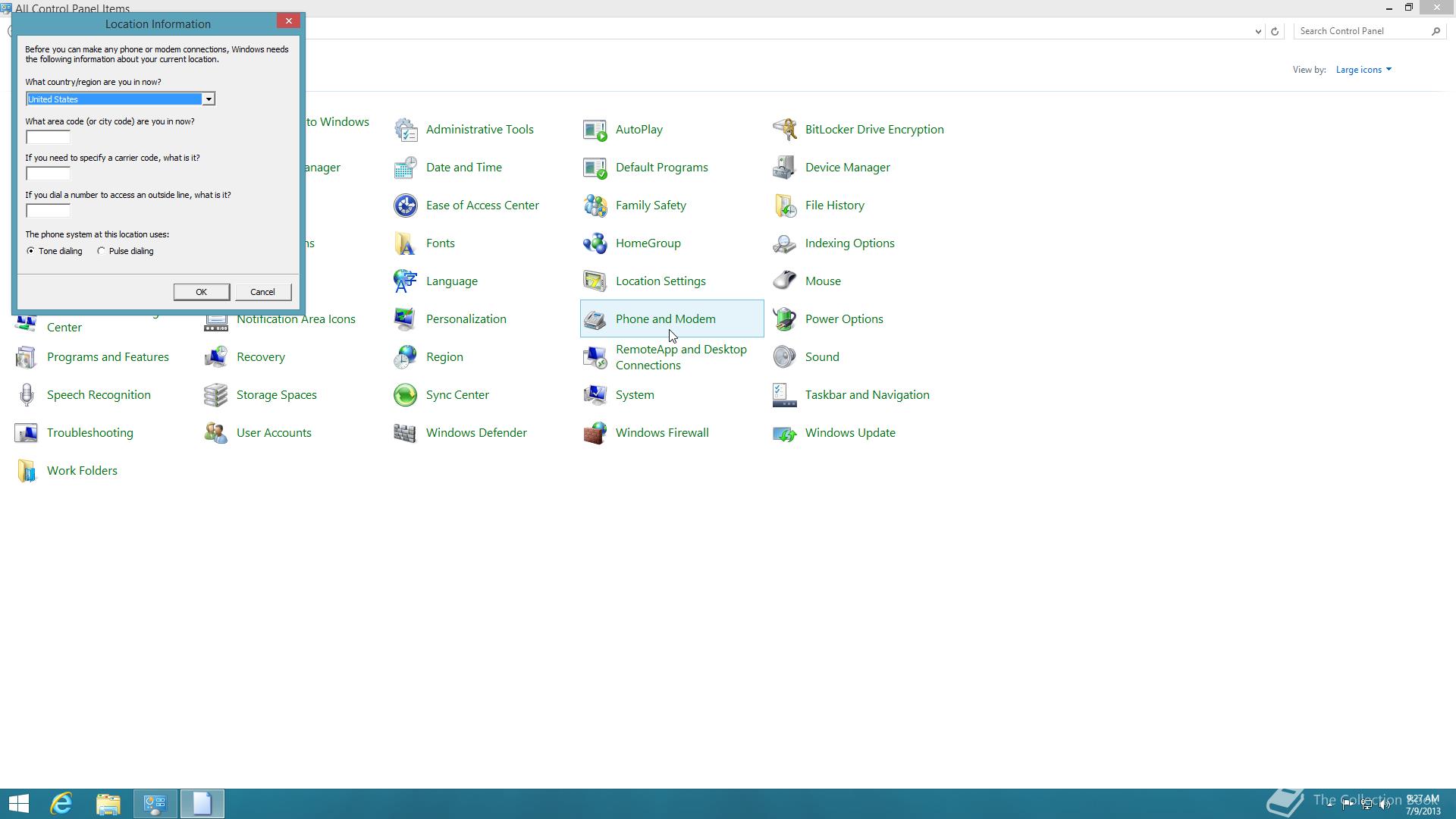Screen dimensions: 1456x819
Task: Click OK in Location Information dialog
Action: point(201,292)
